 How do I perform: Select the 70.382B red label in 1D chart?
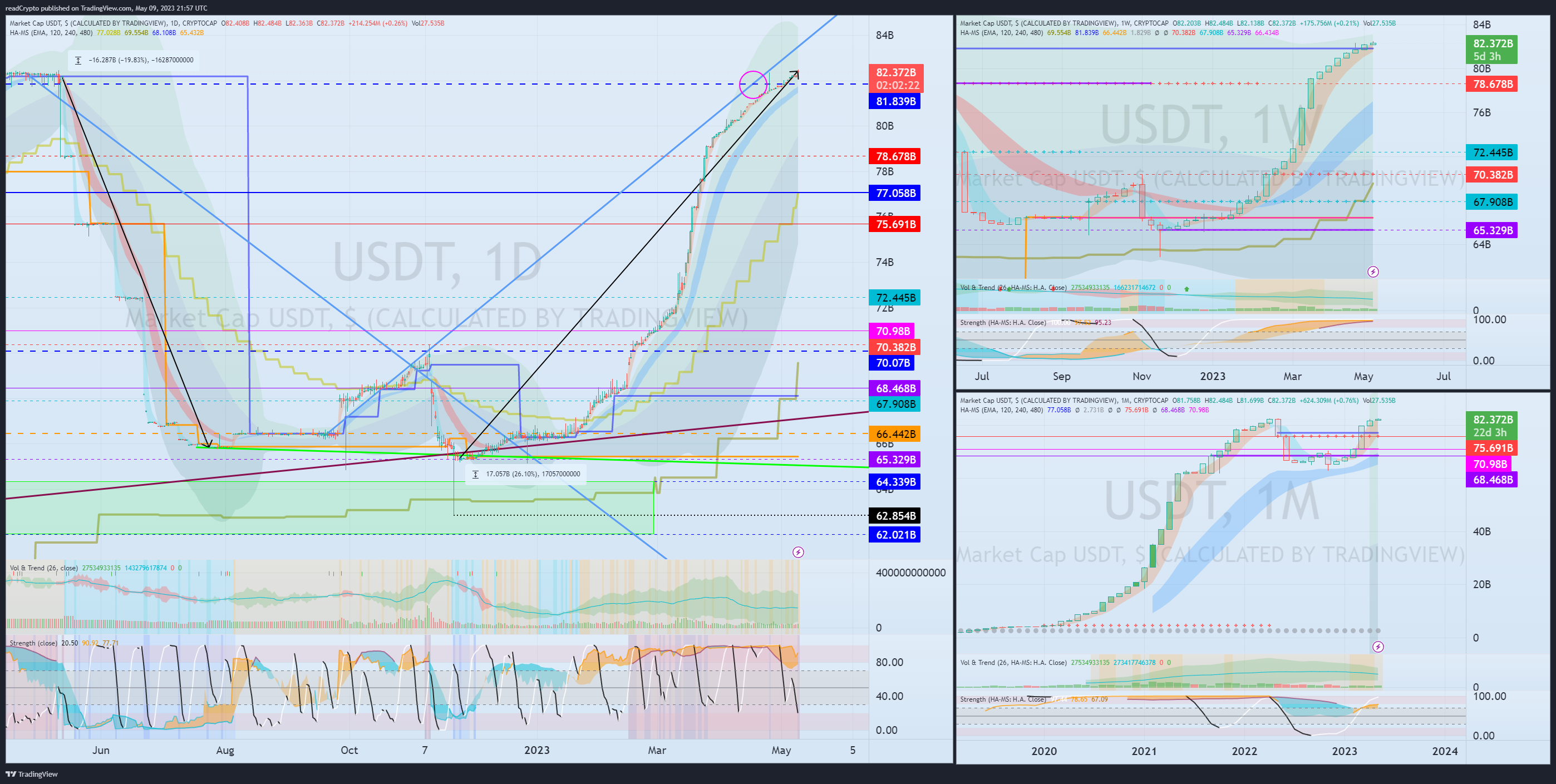[x=895, y=347]
